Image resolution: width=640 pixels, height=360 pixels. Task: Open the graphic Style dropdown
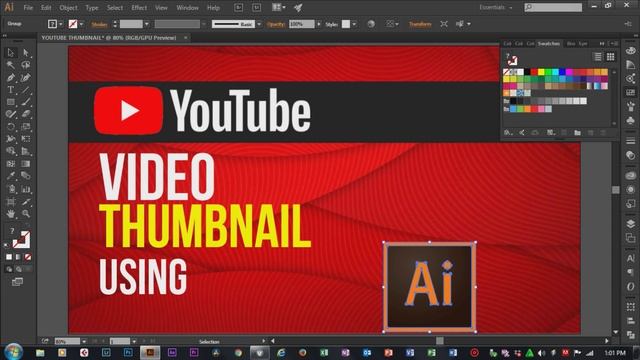coord(354,24)
